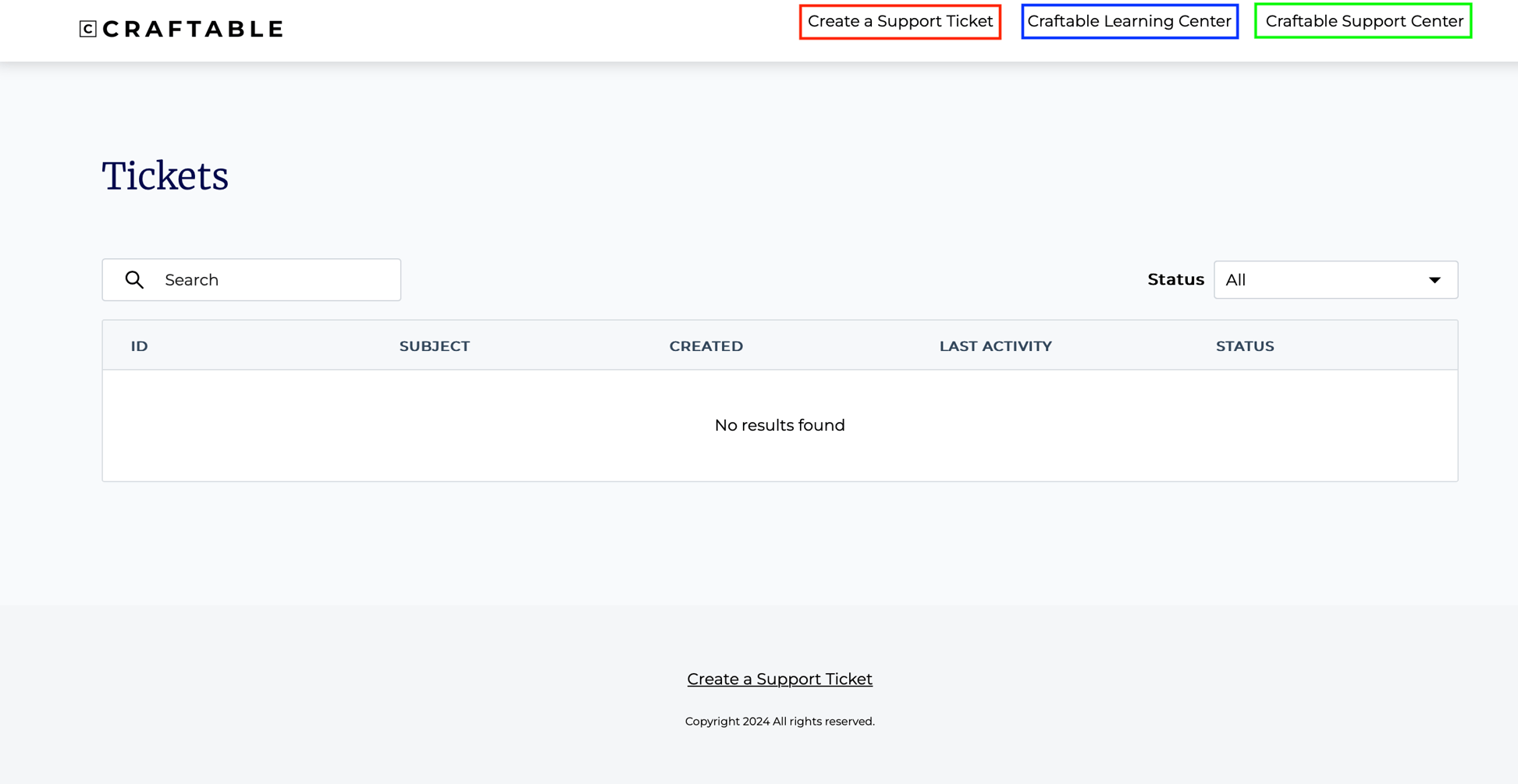Image resolution: width=1518 pixels, height=784 pixels.
Task: Visit the Craftable Learning Center
Action: click(x=1129, y=21)
